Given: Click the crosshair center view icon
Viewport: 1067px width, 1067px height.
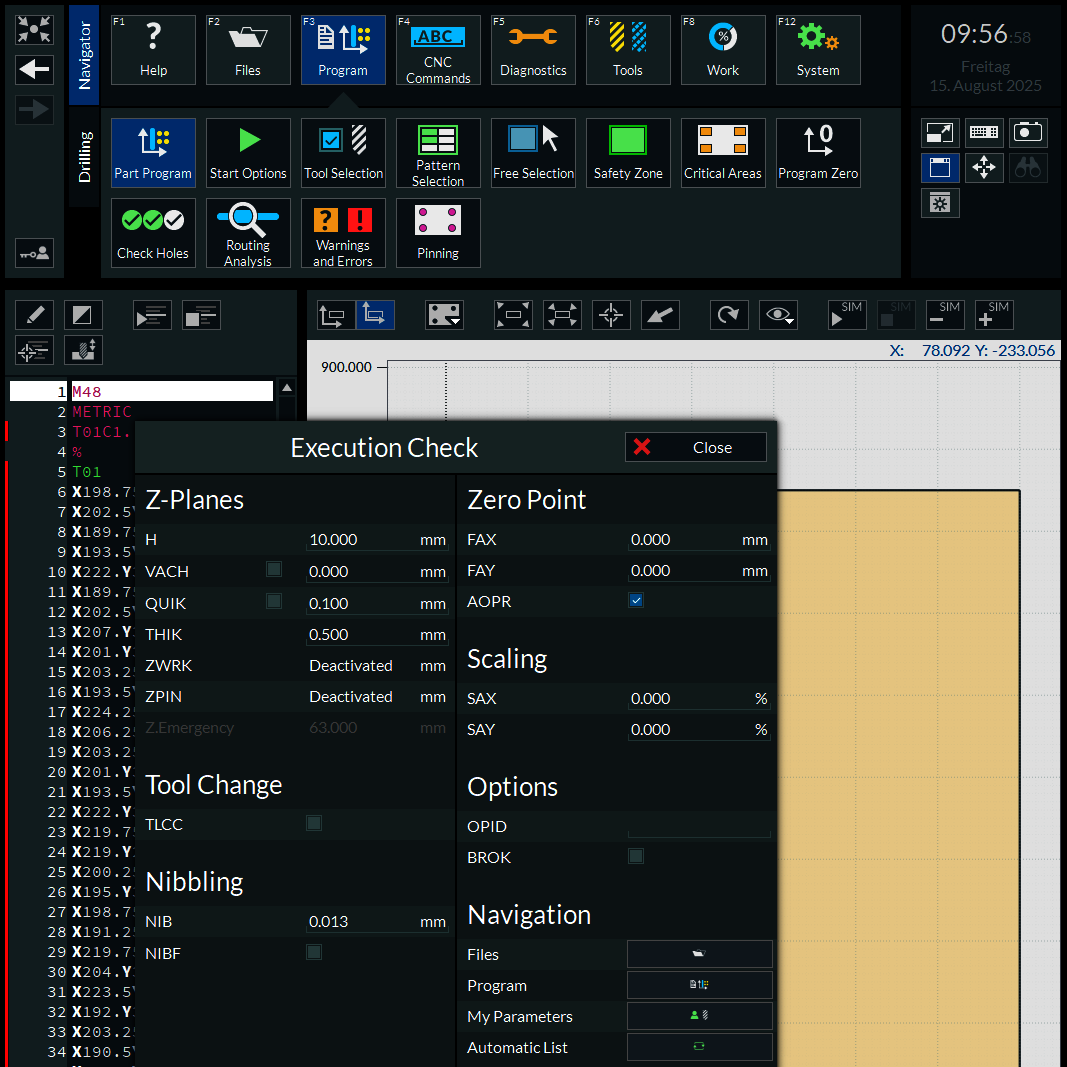Looking at the screenshot, I should click(x=610, y=315).
